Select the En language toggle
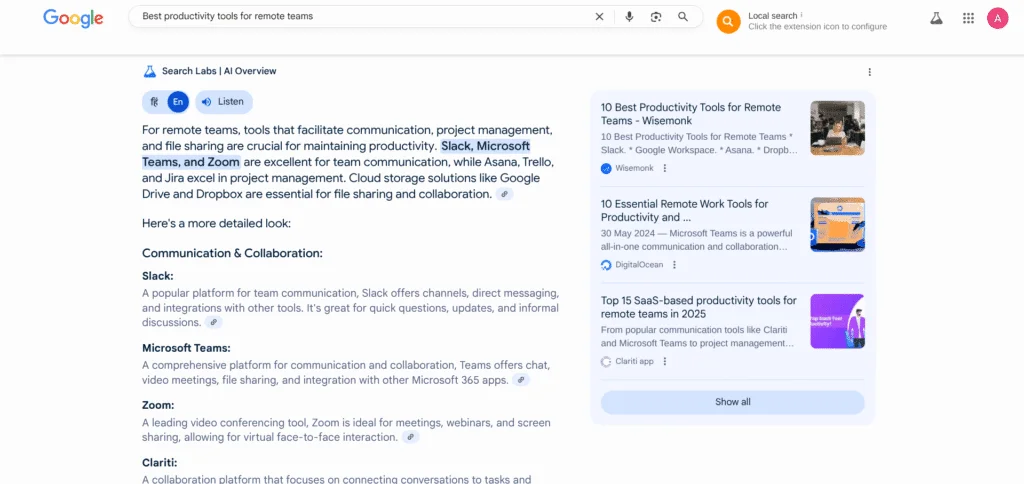 click(x=177, y=102)
